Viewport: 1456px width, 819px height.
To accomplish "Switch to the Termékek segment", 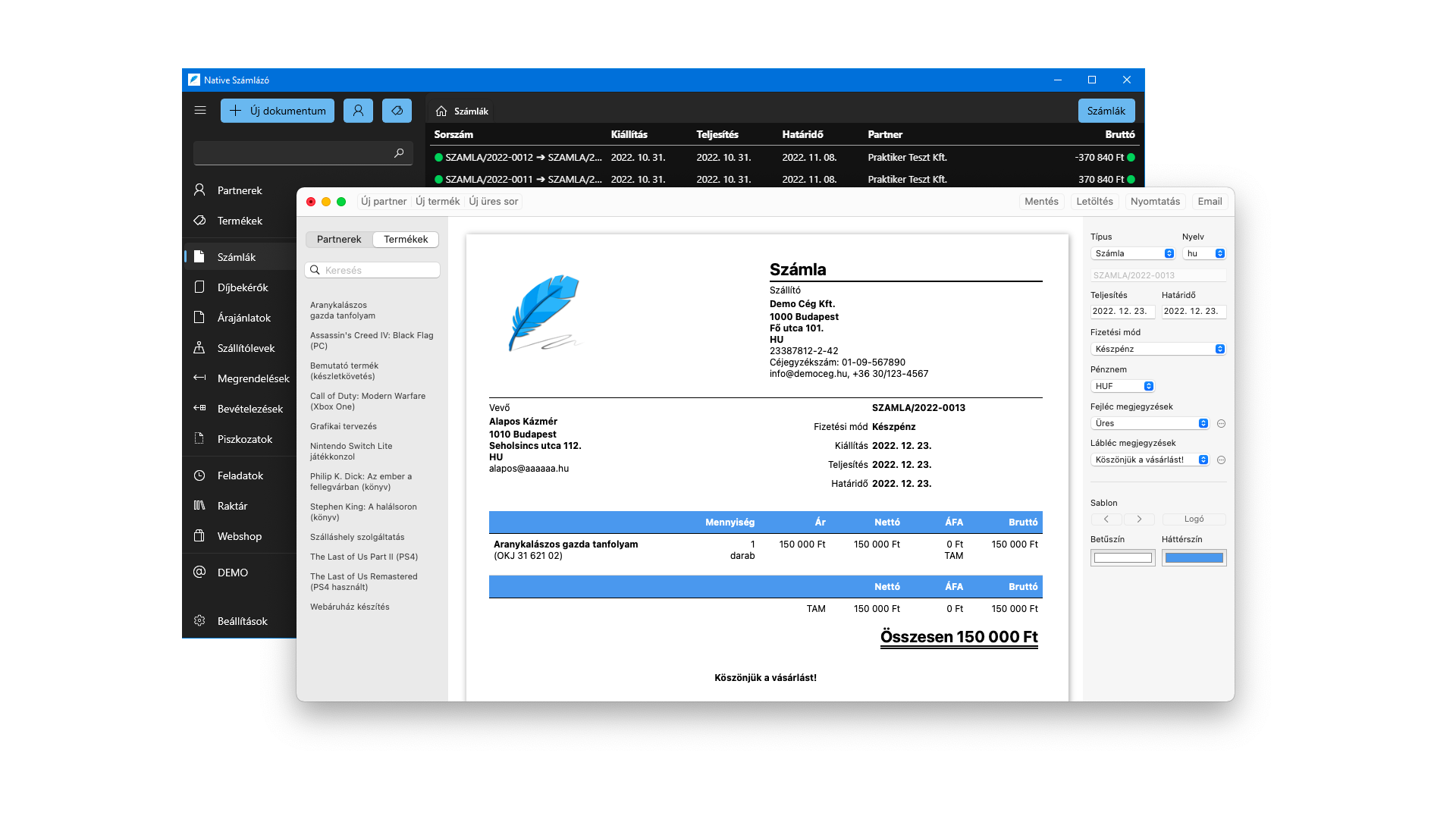I will (406, 240).
